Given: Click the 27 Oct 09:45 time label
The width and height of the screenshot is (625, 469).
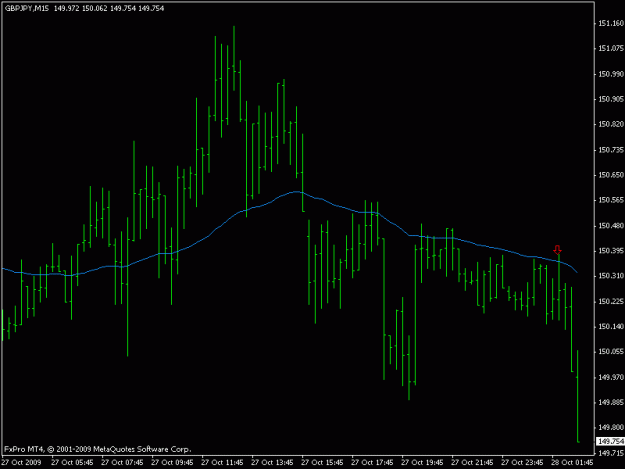Looking at the screenshot, I should [172, 463].
